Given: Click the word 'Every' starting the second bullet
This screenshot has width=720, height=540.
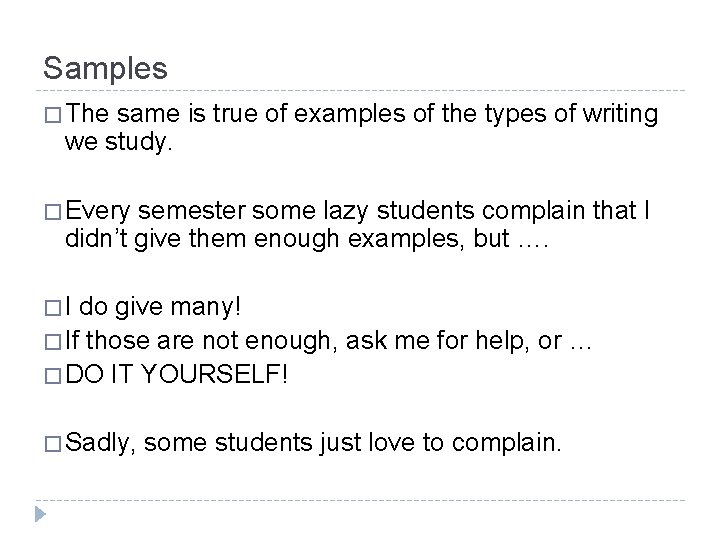Looking at the screenshot, I should click(x=98, y=212).
